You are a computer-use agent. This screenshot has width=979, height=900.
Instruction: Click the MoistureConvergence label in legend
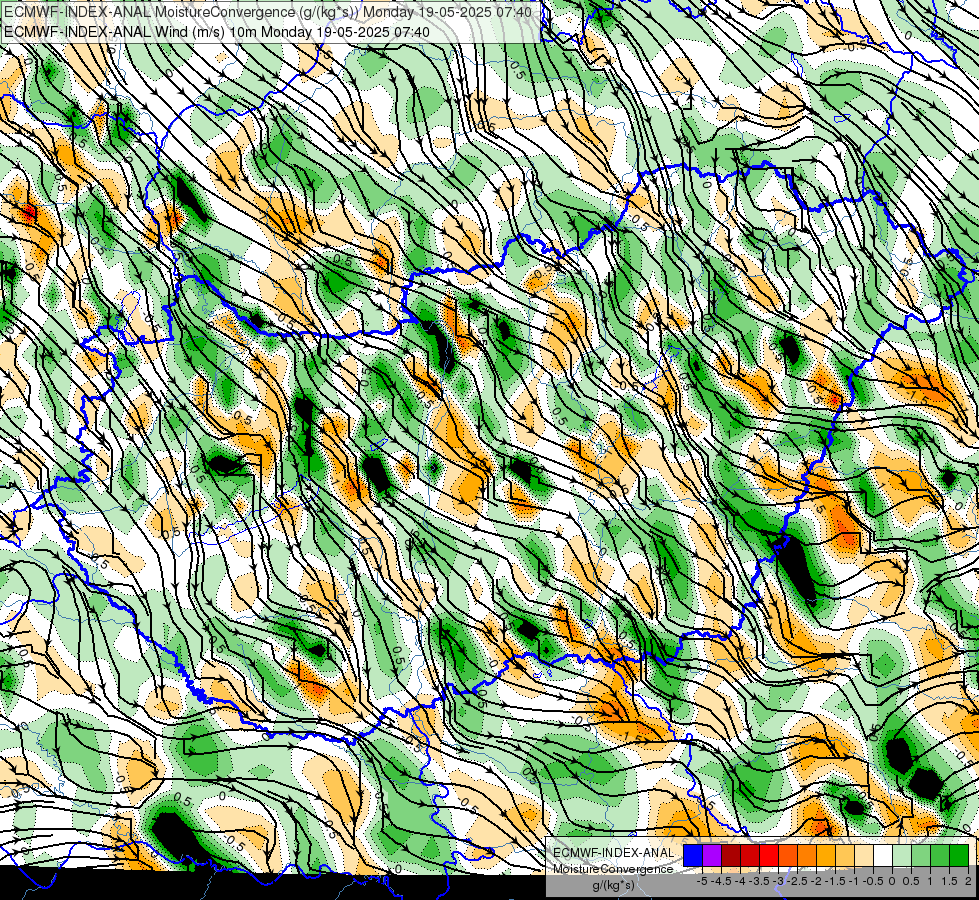tap(613, 869)
